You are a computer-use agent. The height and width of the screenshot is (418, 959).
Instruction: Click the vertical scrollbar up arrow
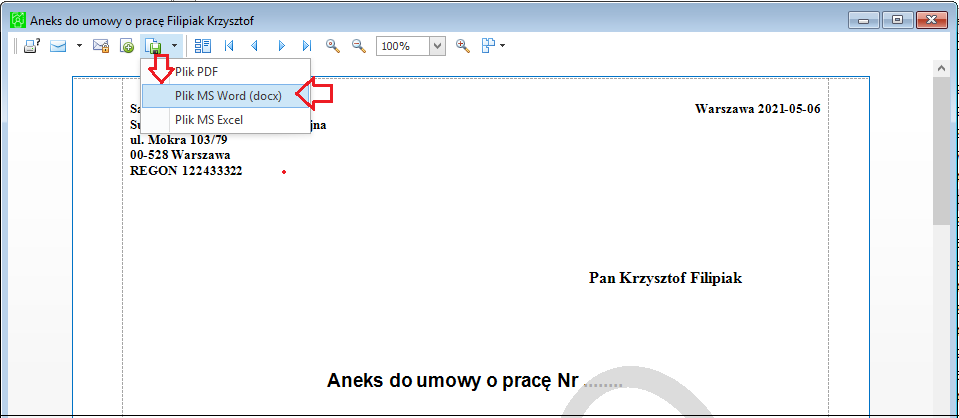click(x=942, y=69)
